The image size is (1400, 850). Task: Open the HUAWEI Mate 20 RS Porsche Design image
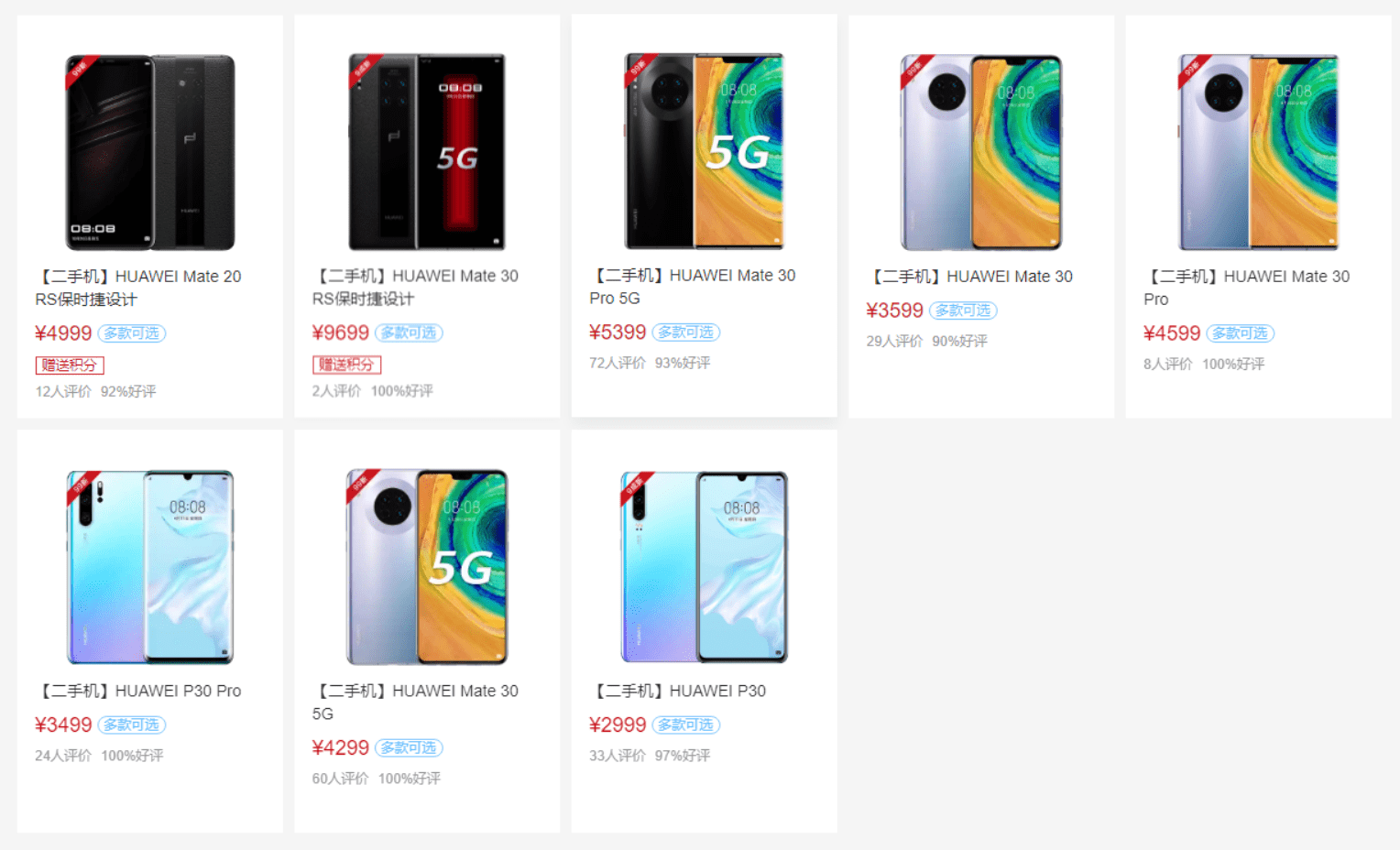(x=150, y=152)
